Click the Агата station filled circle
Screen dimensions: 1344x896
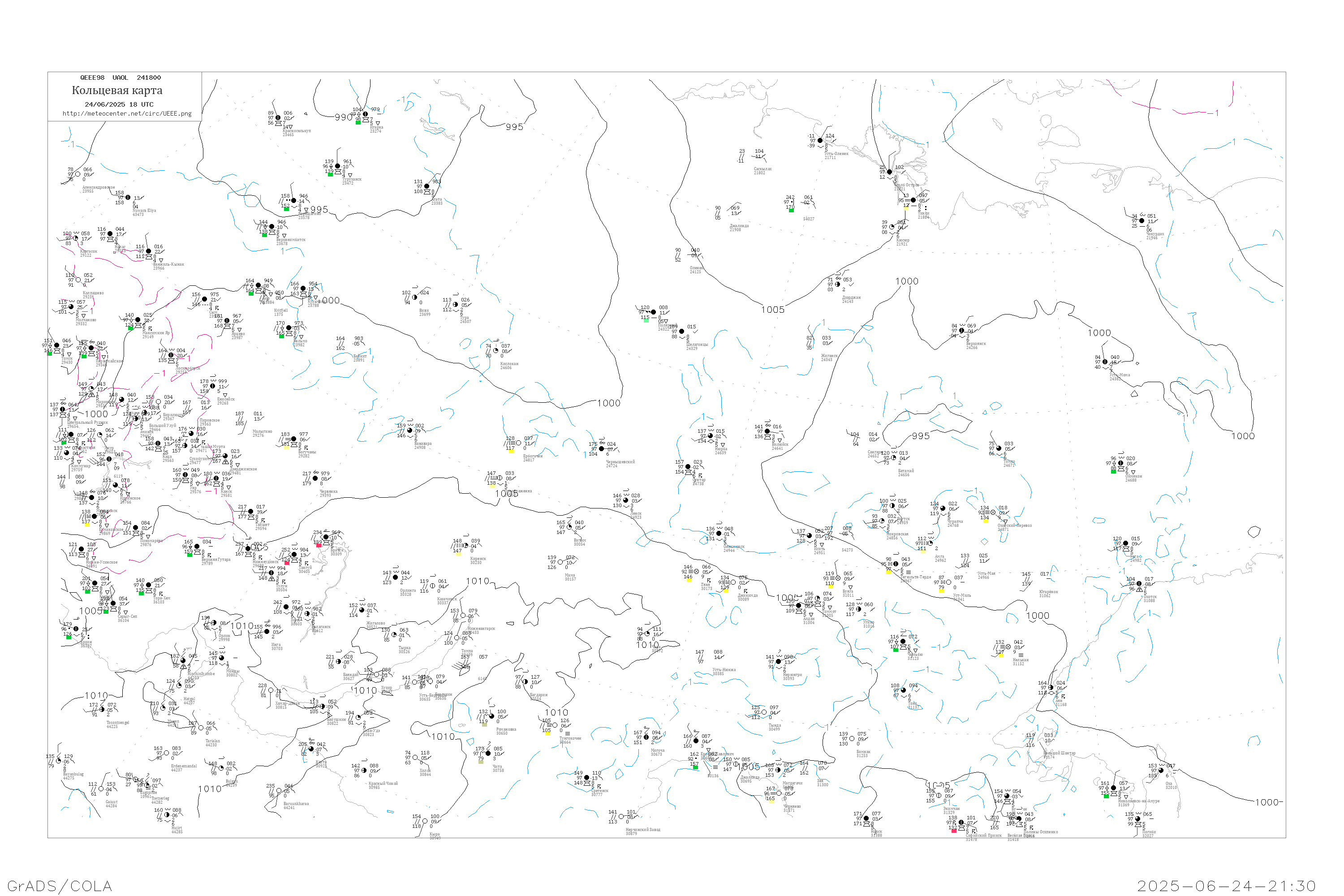[427, 186]
